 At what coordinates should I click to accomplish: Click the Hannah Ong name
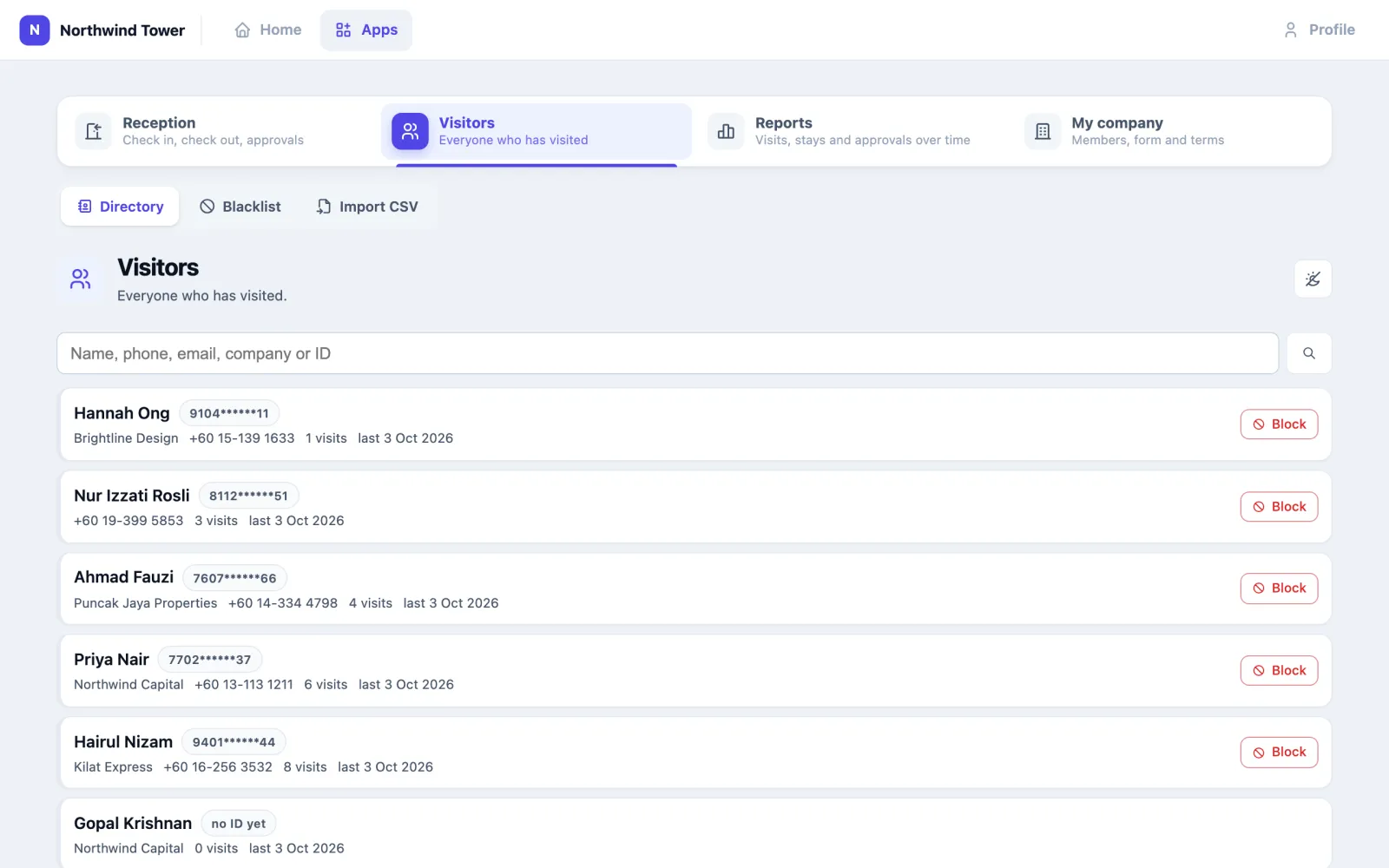[x=122, y=413]
